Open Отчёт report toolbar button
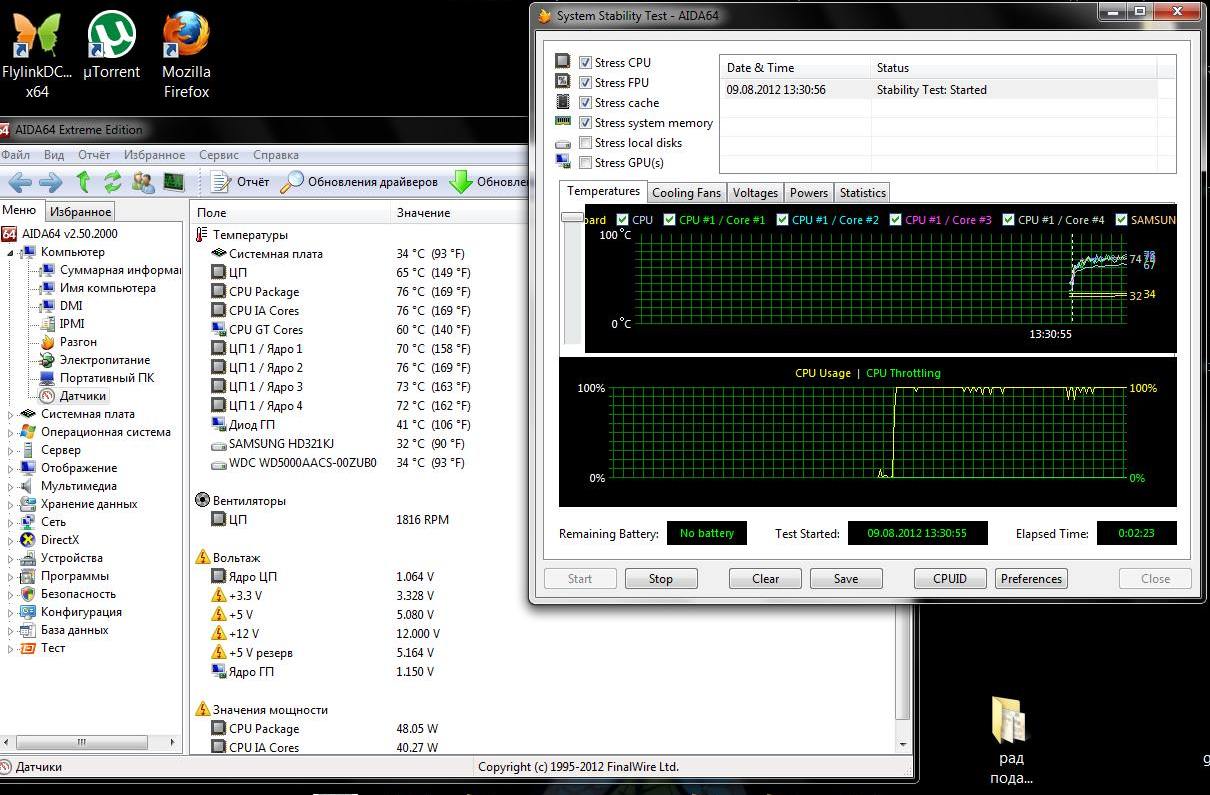This screenshot has width=1210, height=795. pyautogui.click(x=241, y=182)
